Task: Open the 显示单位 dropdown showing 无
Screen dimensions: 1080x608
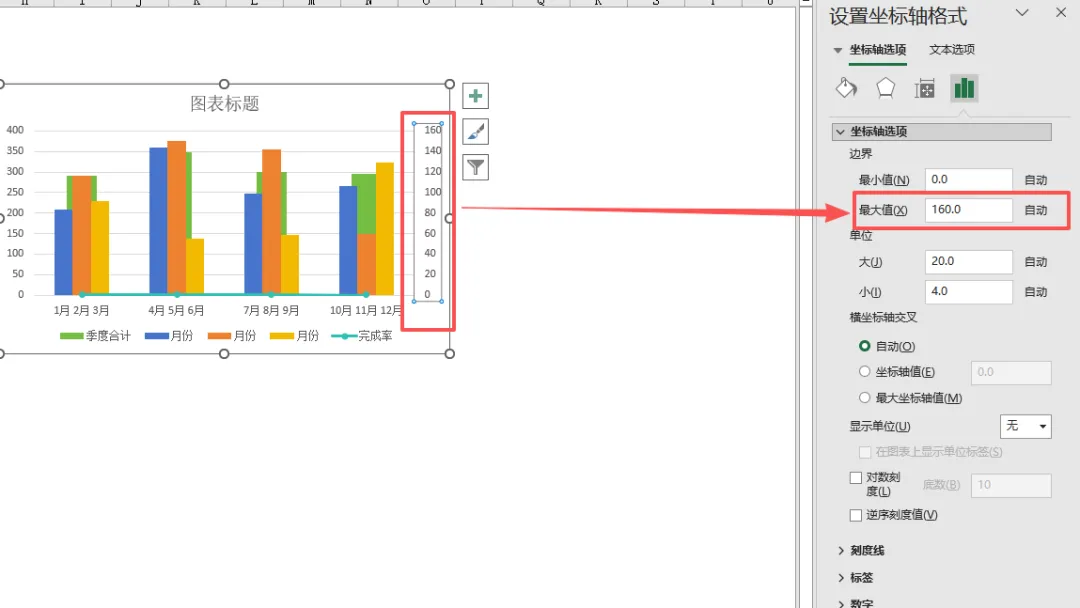Action: pos(1026,426)
